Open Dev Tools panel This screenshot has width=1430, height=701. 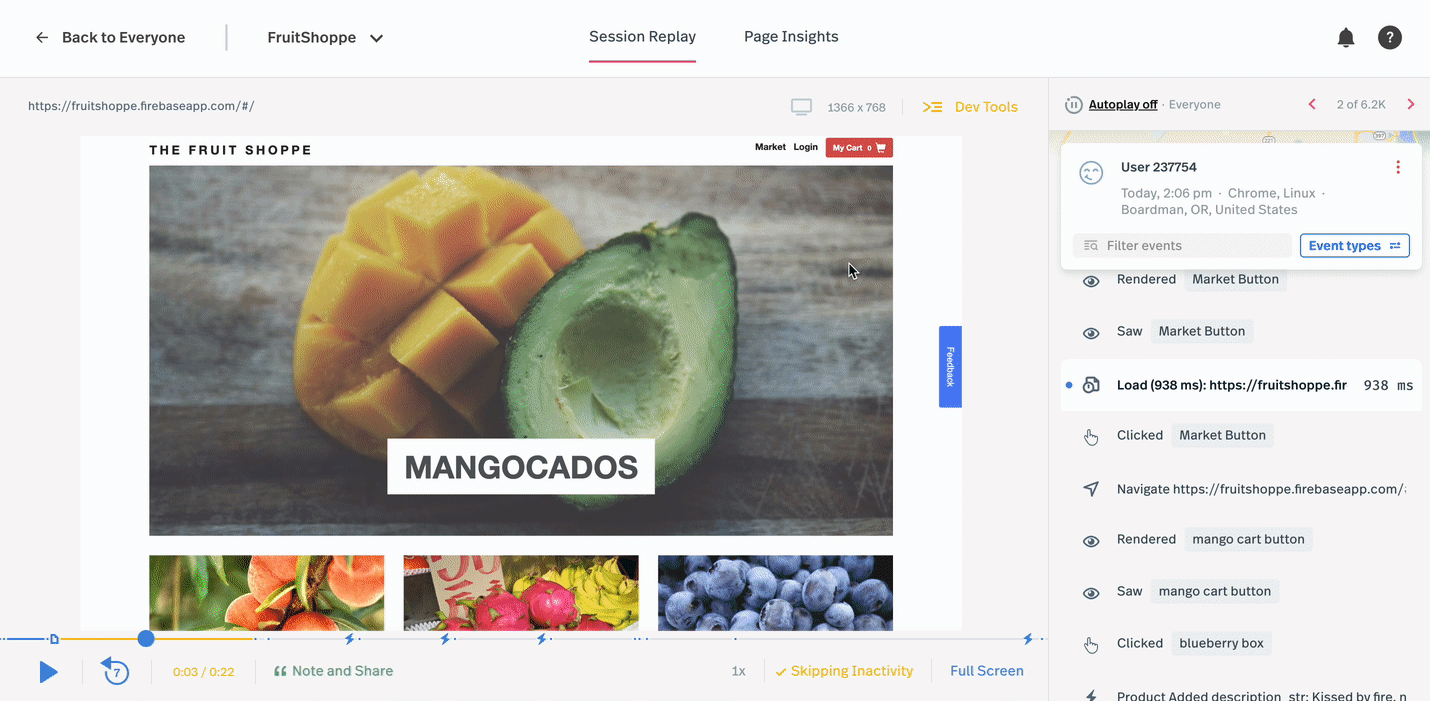[x=970, y=107]
